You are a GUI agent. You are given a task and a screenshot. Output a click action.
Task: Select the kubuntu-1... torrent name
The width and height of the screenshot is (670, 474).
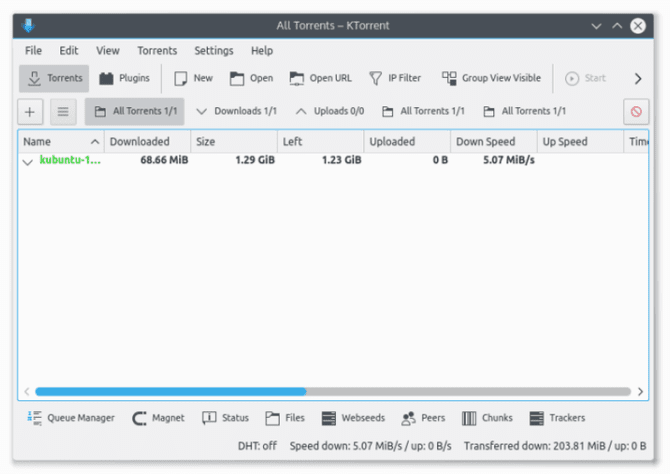(71, 160)
